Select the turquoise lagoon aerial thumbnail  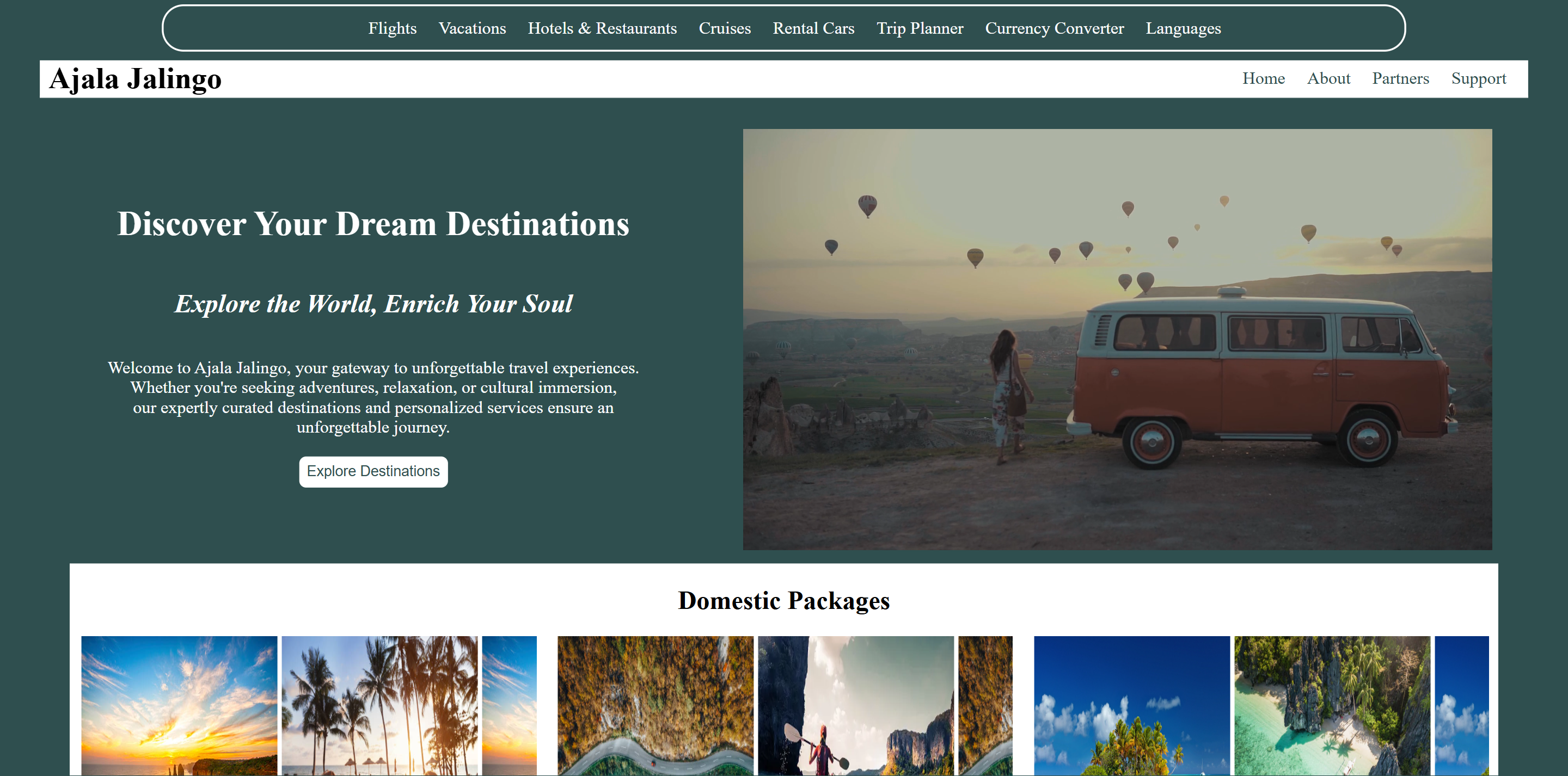1332,705
